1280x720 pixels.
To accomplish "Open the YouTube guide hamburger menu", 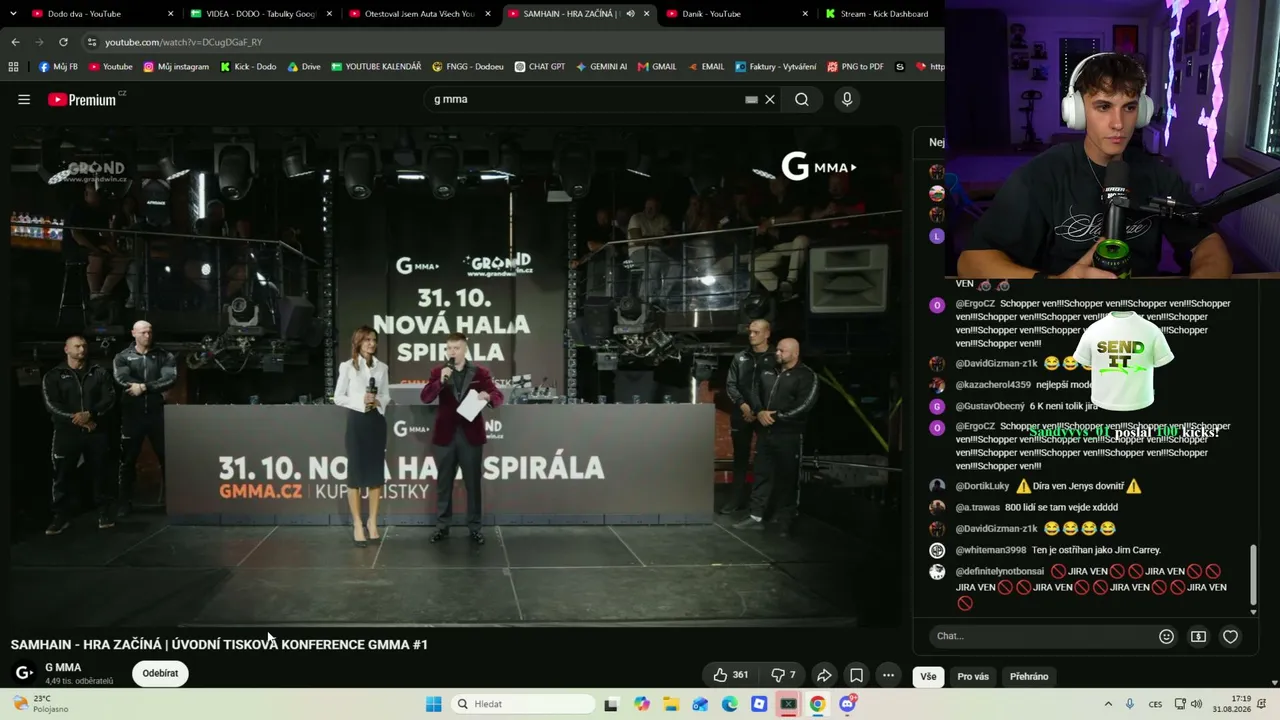I will tap(24, 99).
